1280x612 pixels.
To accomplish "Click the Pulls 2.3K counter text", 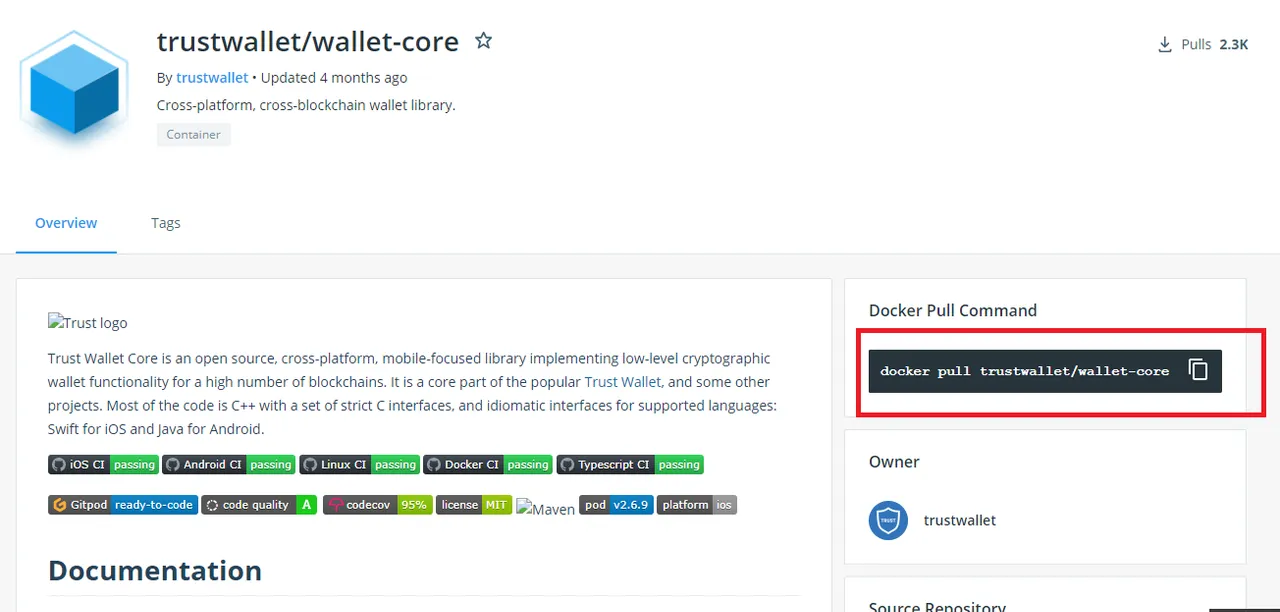I will pos(1215,44).
